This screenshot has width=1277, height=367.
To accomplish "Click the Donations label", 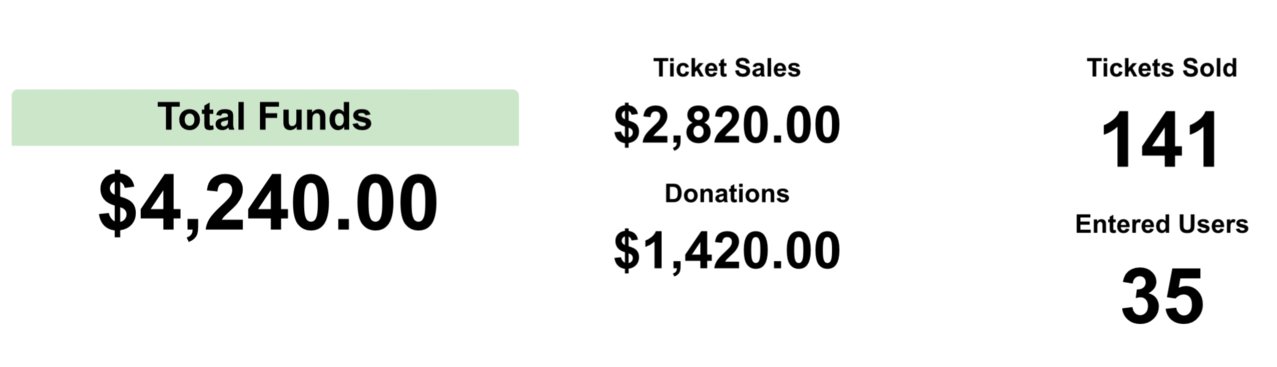I will 727,193.
